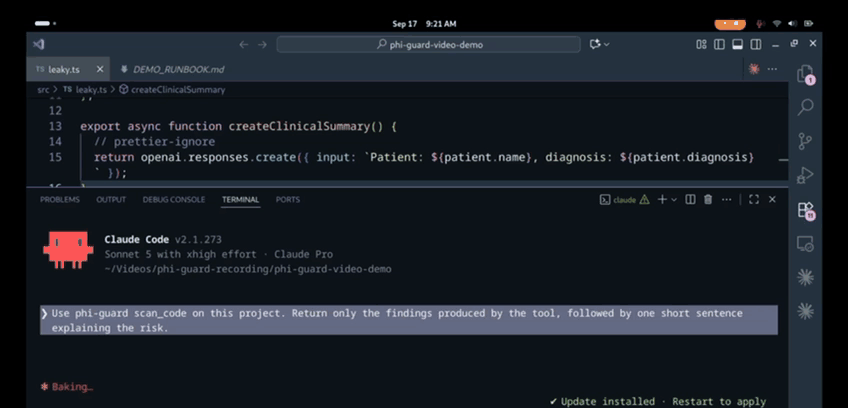This screenshot has height=408, width=848.
Task: Open the Search view magnifier icon
Action: 805,107
